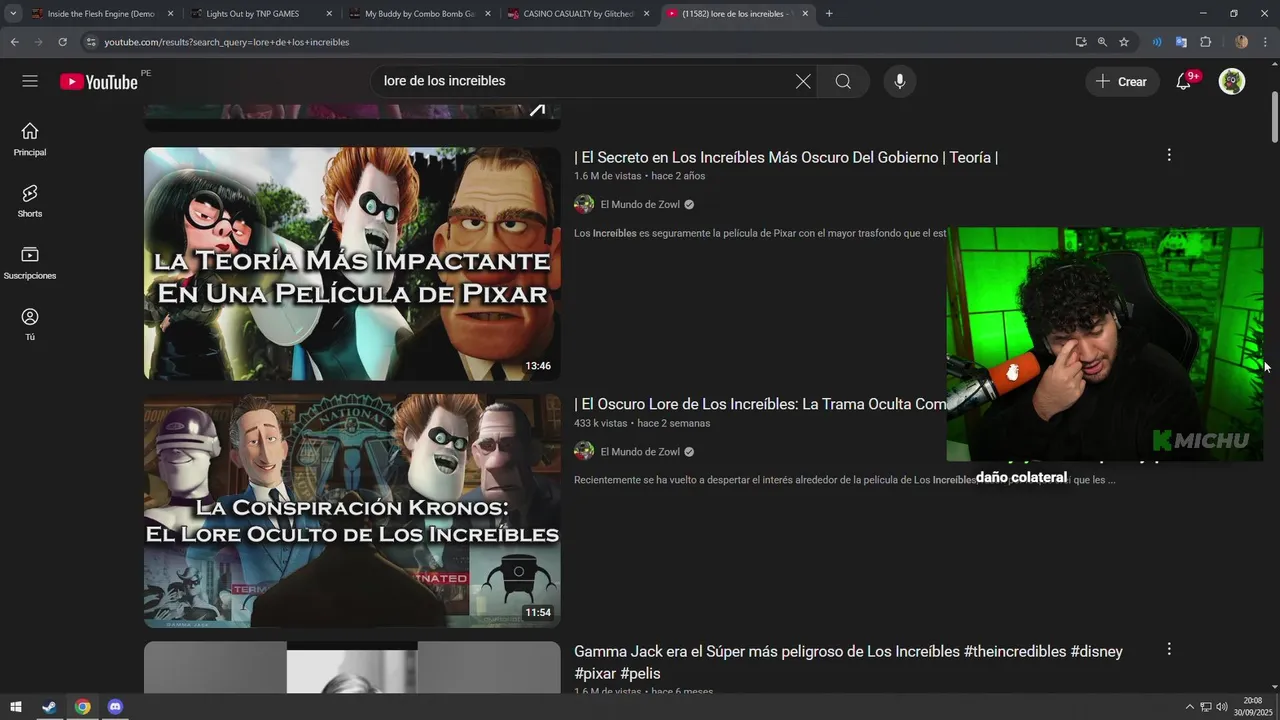Open the 'El Oscuro Lore de Los Increíbles' title
The height and width of the screenshot is (720, 1280).
(760, 404)
